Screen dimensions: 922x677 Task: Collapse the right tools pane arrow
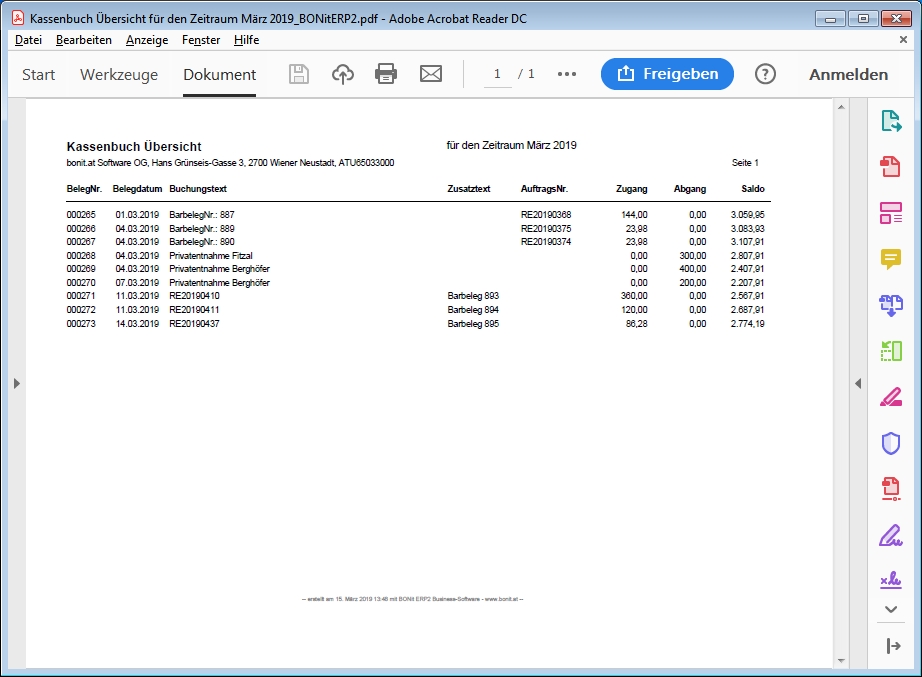click(857, 384)
